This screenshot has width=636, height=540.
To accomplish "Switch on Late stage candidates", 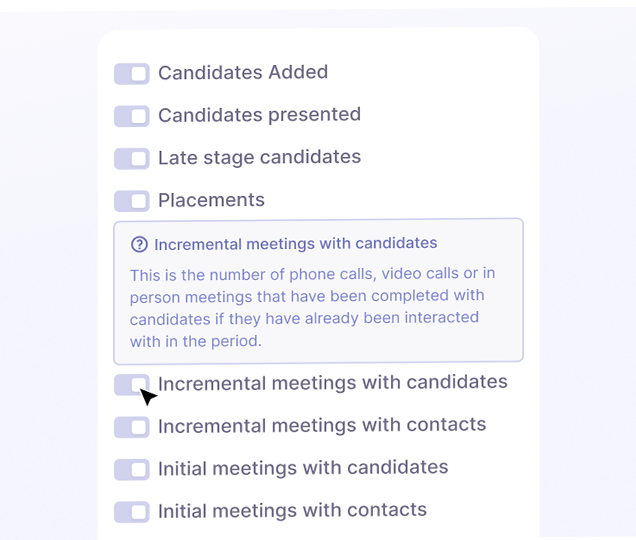I will [131, 159].
